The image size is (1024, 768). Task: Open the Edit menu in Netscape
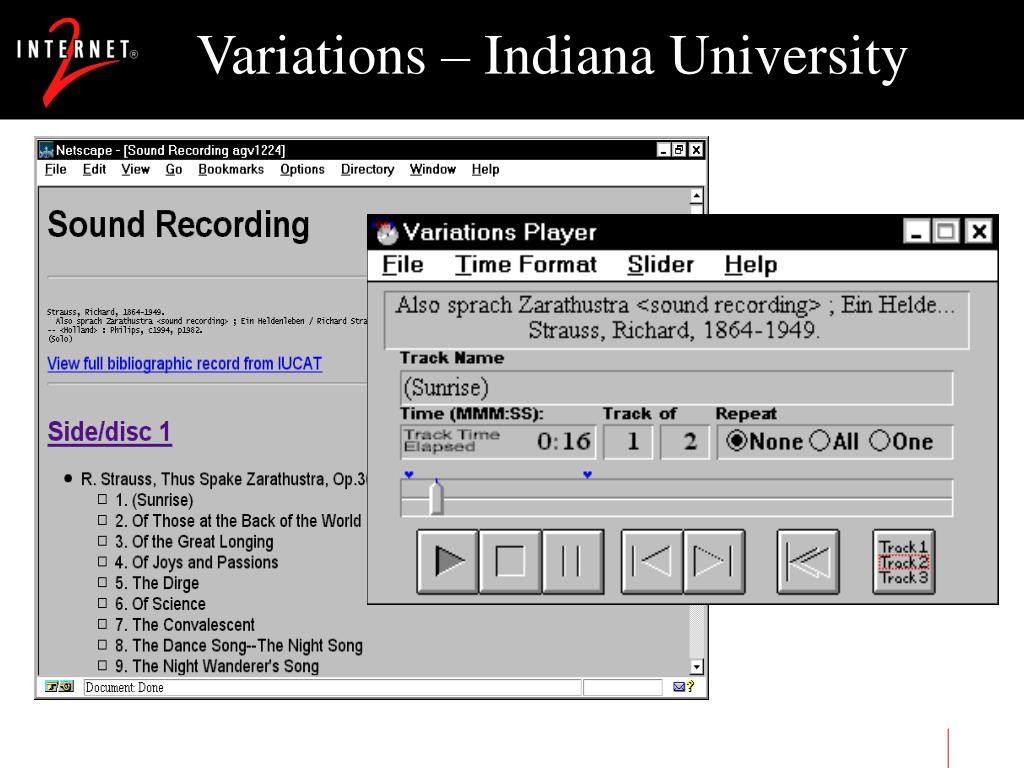(x=94, y=170)
